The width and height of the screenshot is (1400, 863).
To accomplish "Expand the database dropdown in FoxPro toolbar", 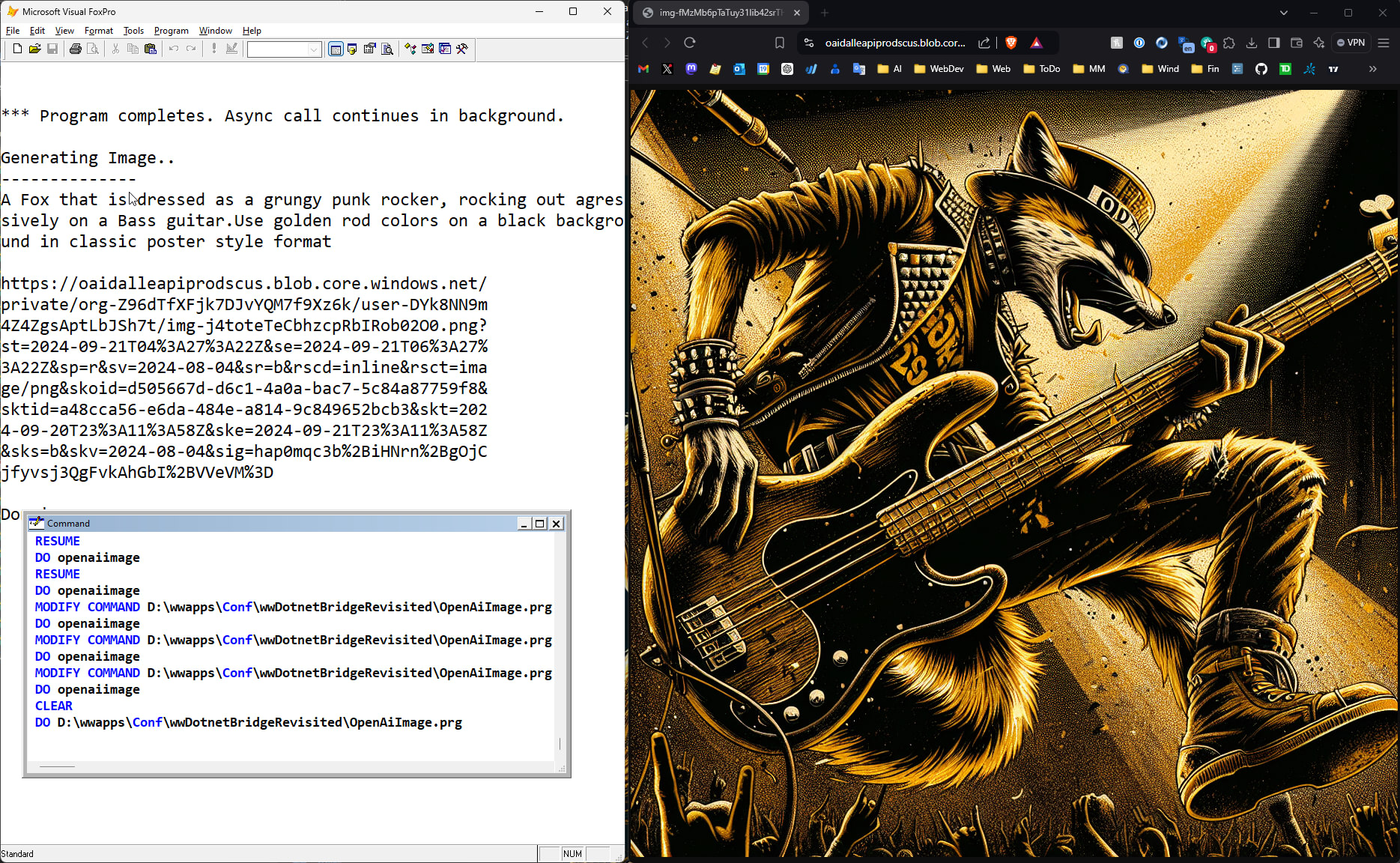I will tap(314, 49).
